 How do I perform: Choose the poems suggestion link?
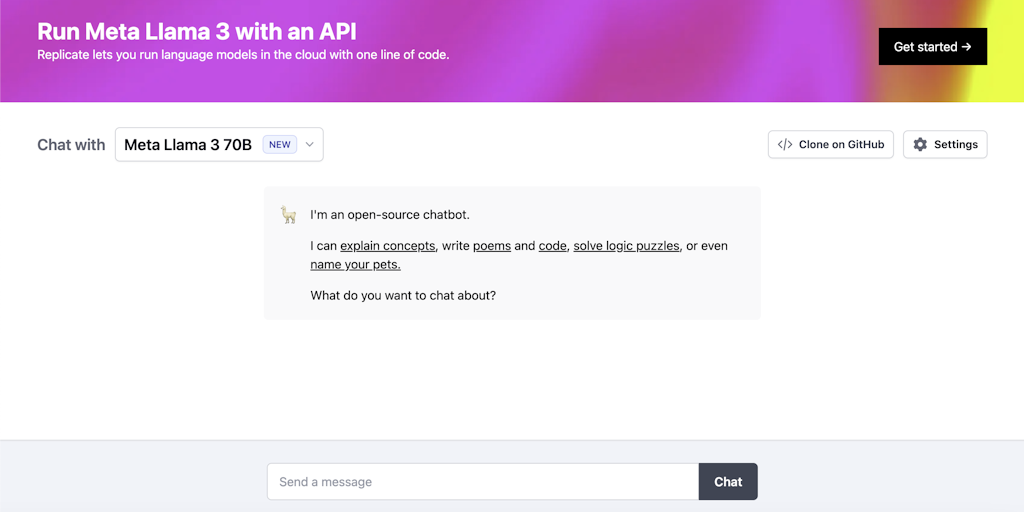[492, 246]
